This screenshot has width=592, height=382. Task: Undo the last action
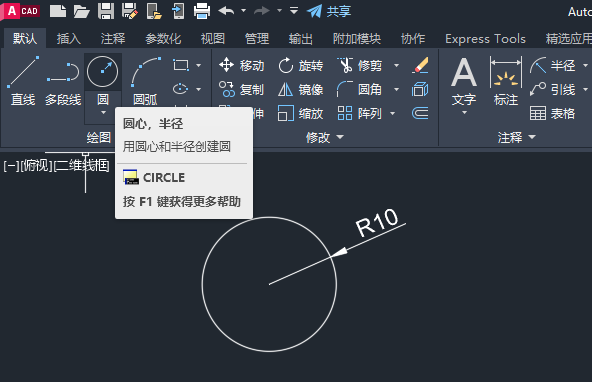[226, 11]
